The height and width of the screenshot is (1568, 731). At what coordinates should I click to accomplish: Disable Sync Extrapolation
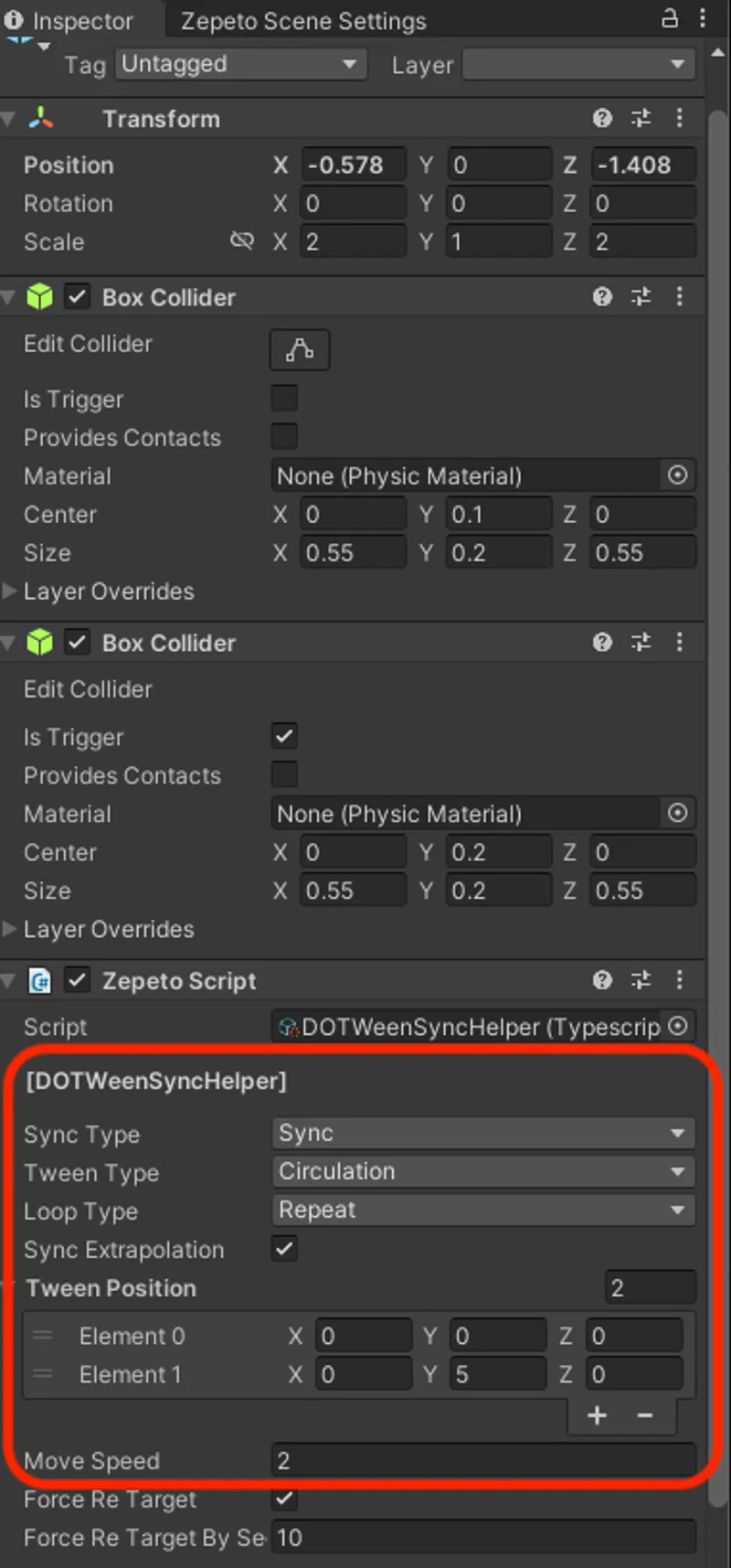coord(284,1249)
